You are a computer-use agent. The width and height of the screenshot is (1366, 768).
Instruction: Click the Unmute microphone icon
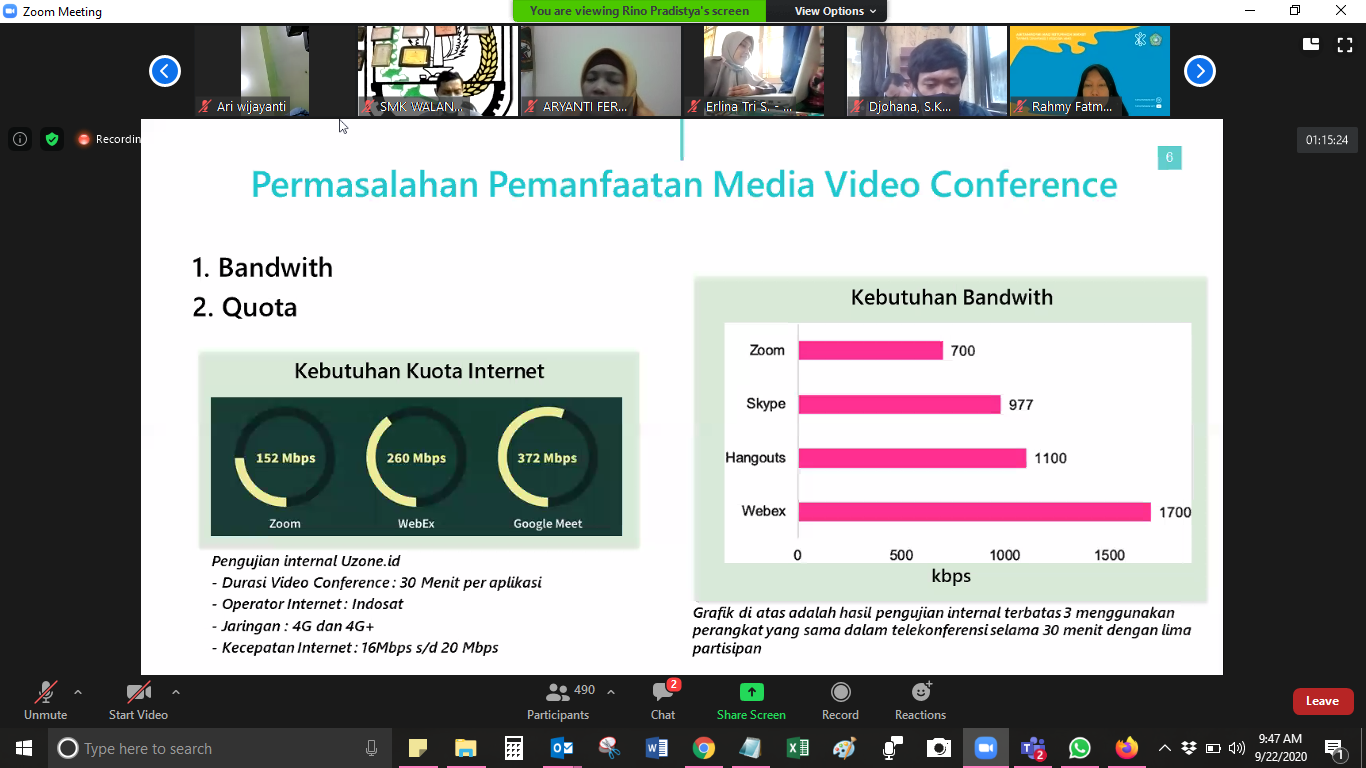click(45, 692)
